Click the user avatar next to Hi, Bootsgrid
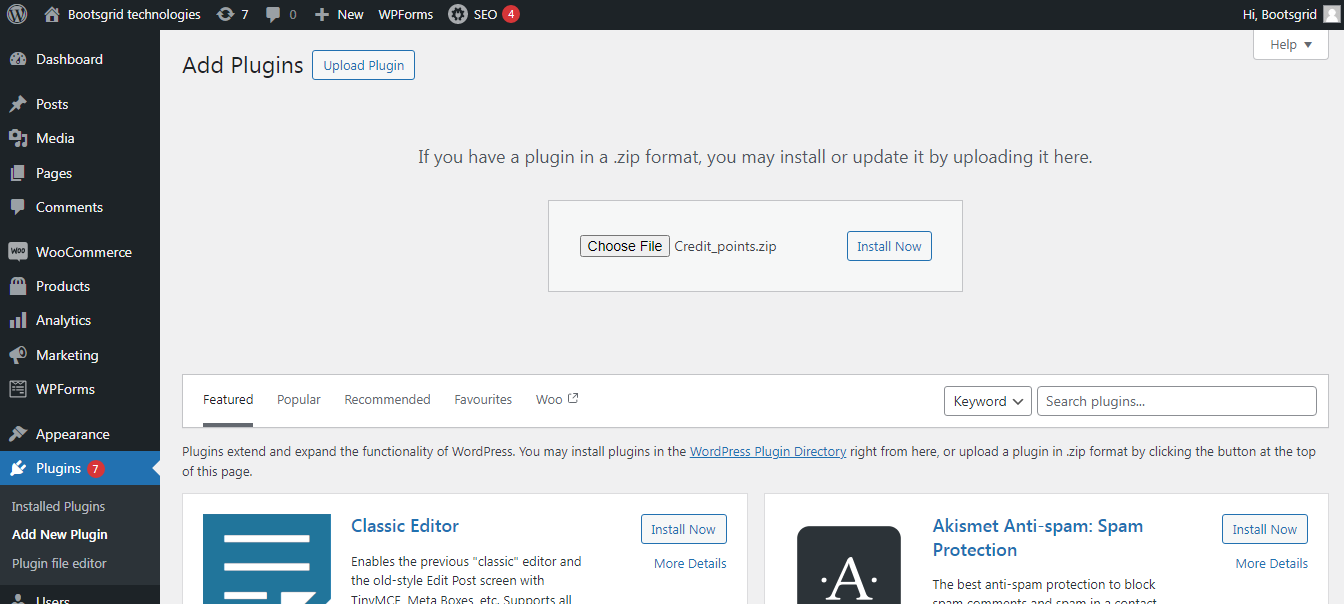 1330,14
